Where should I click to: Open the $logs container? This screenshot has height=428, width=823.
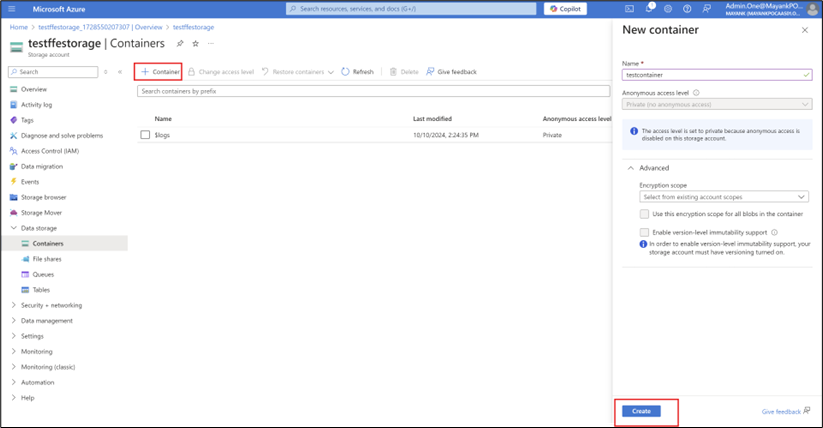(x=162, y=135)
